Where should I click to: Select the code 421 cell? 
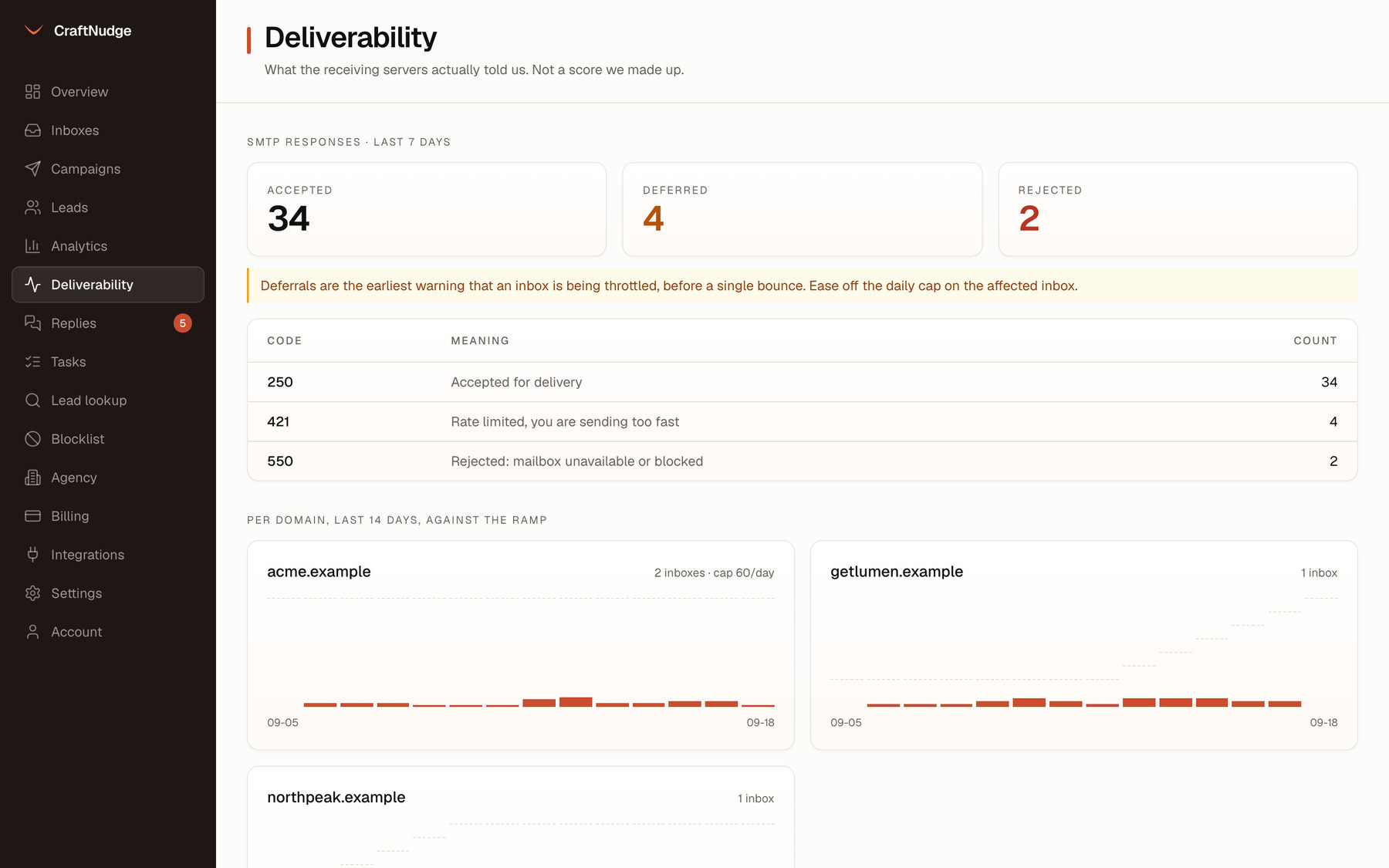pyautogui.click(x=279, y=421)
